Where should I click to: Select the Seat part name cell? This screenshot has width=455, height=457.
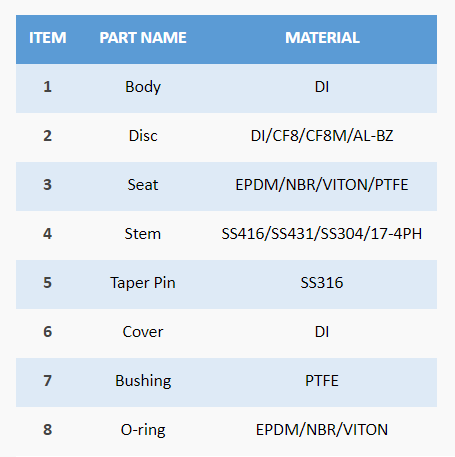pyautogui.click(x=143, y=185)
